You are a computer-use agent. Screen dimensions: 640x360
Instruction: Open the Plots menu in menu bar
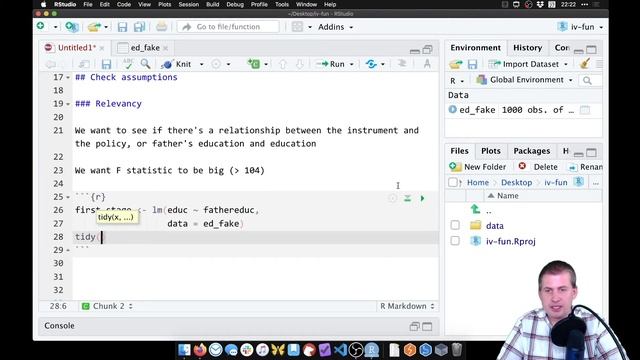pyautogui.click(x=164, y=4)
